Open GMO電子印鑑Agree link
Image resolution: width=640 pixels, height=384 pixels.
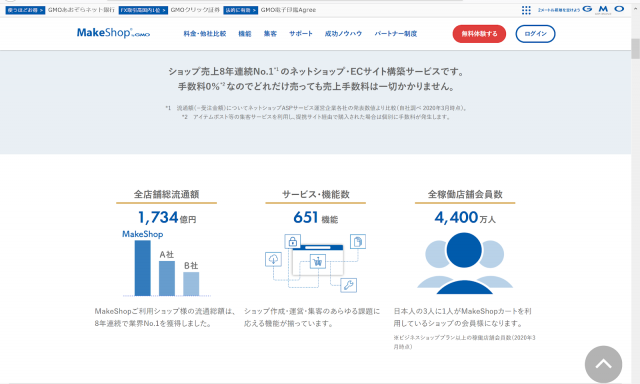pos(289,10)
